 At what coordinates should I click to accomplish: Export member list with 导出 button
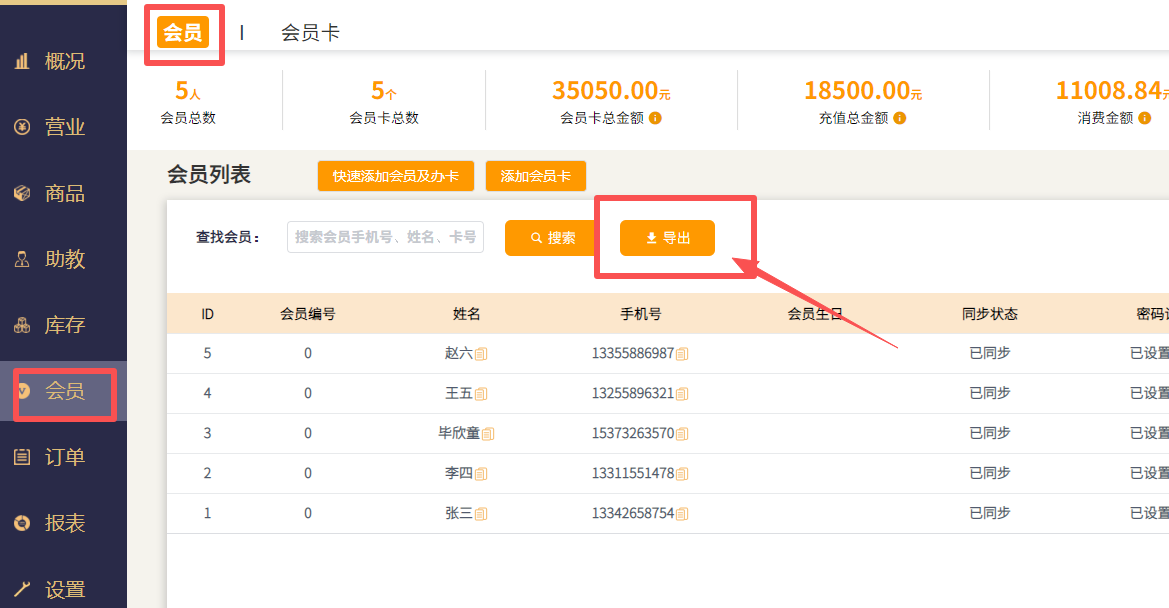[x=666, y=238]
